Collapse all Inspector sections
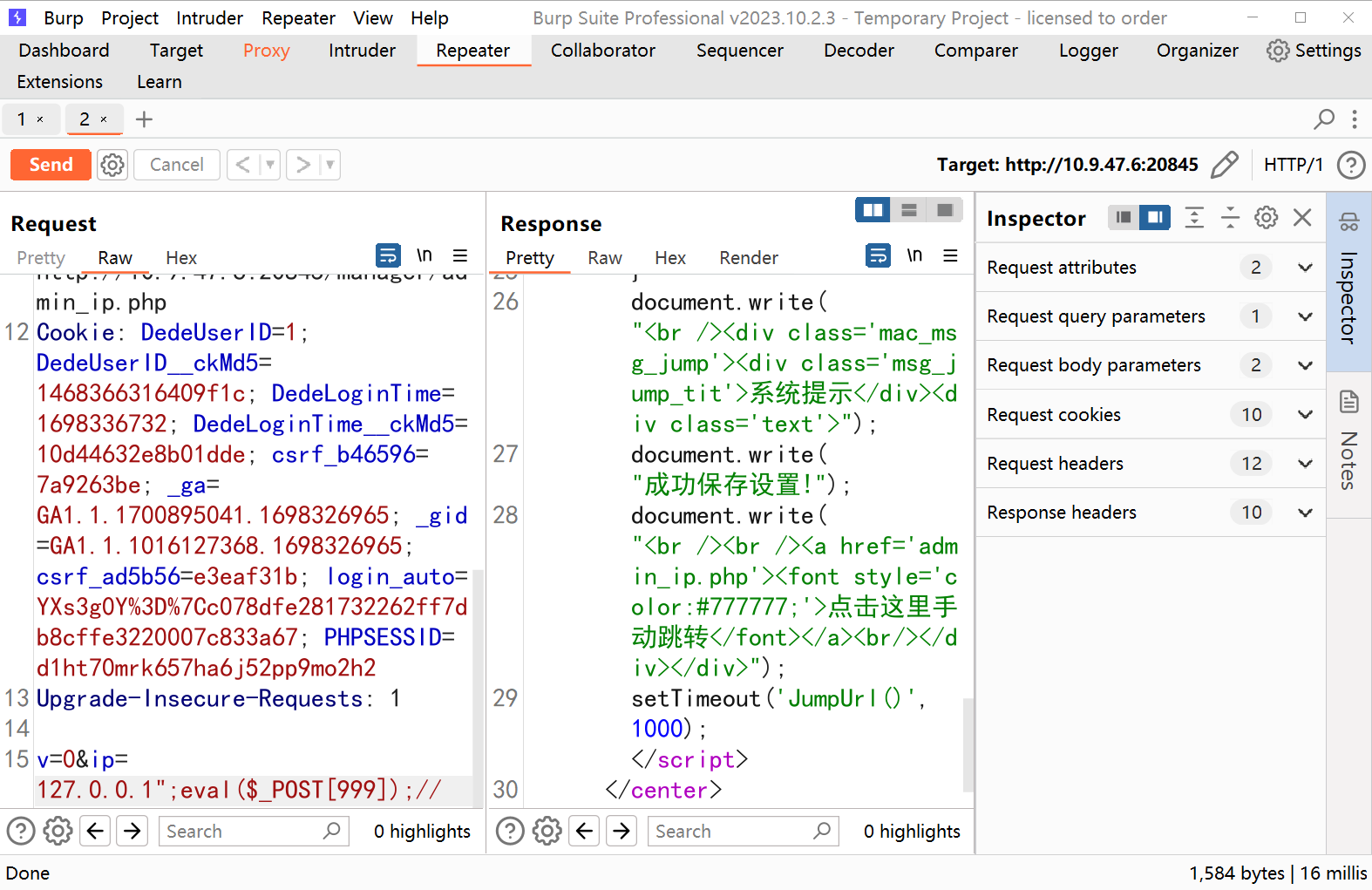 (1230, 217)
